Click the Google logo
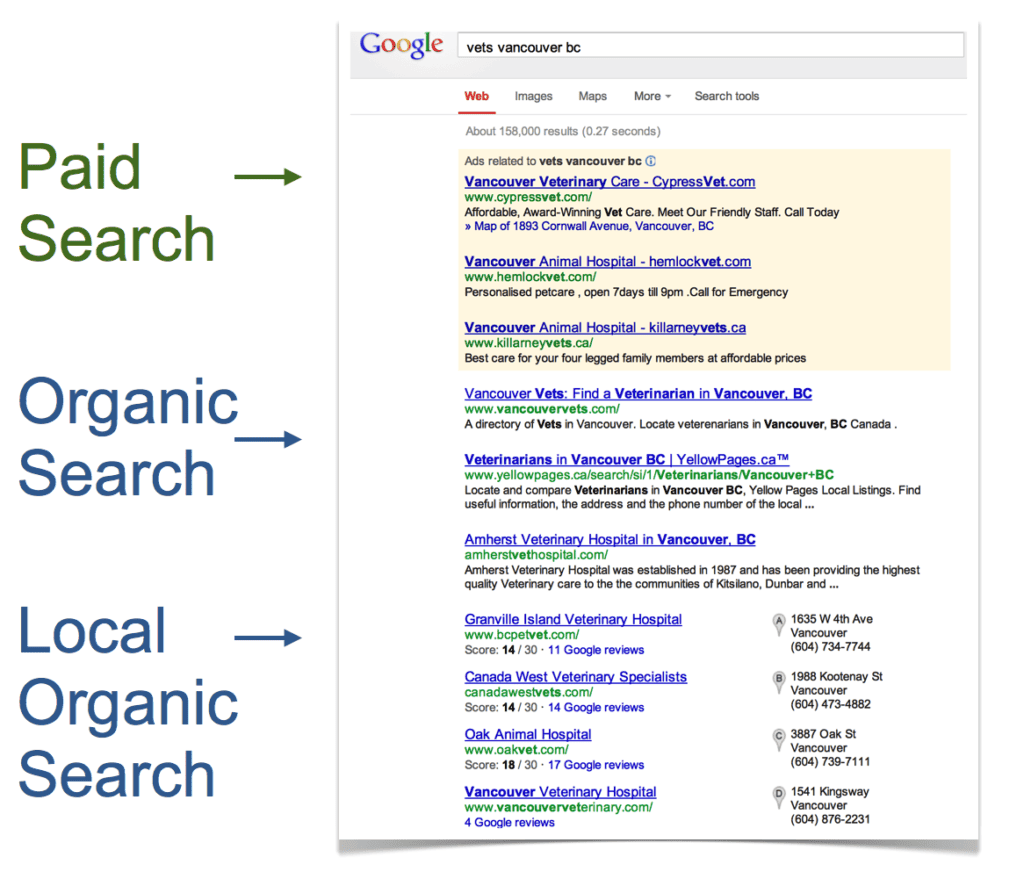 click(x=400, y=44)
